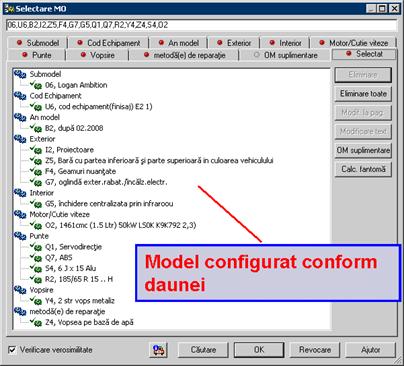Select the O2, 1461cmc (1.5 Ltr) 50kW row
Viewport: 404px width, 366px height.
(x=120, y=225)
